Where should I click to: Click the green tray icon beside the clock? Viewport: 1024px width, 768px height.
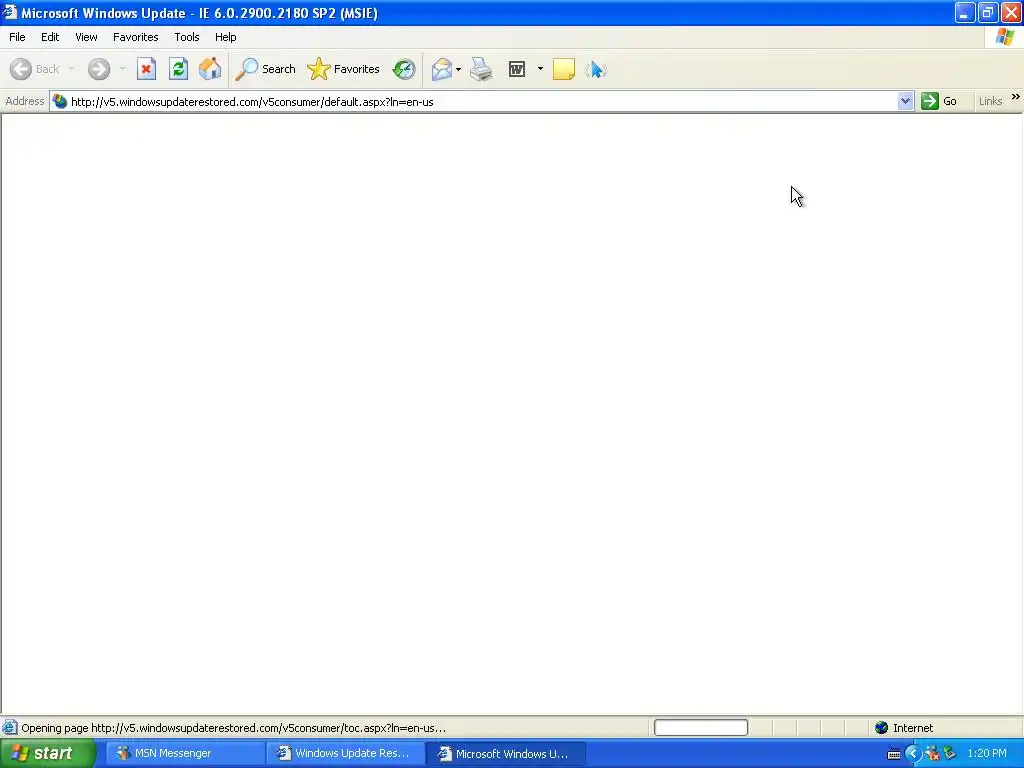click(950, 754)
